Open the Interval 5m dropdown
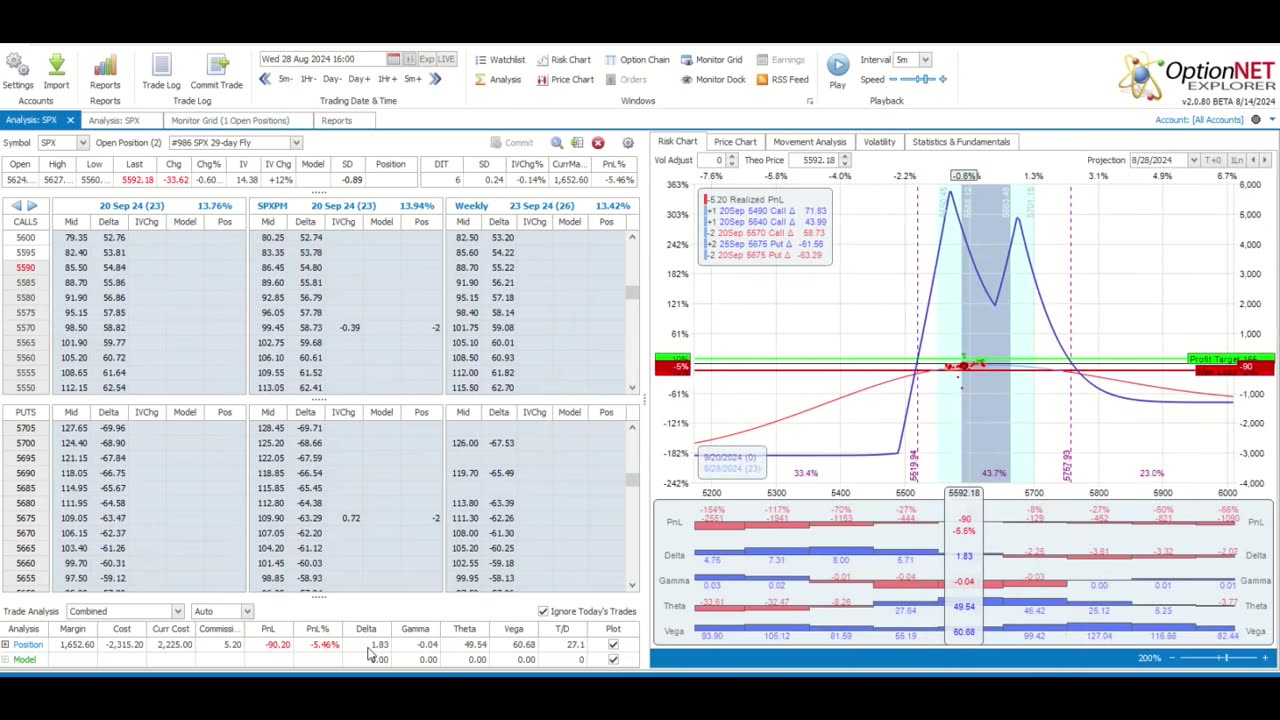The height and width of the screenshot is (720, 1280). pos(925,60)
